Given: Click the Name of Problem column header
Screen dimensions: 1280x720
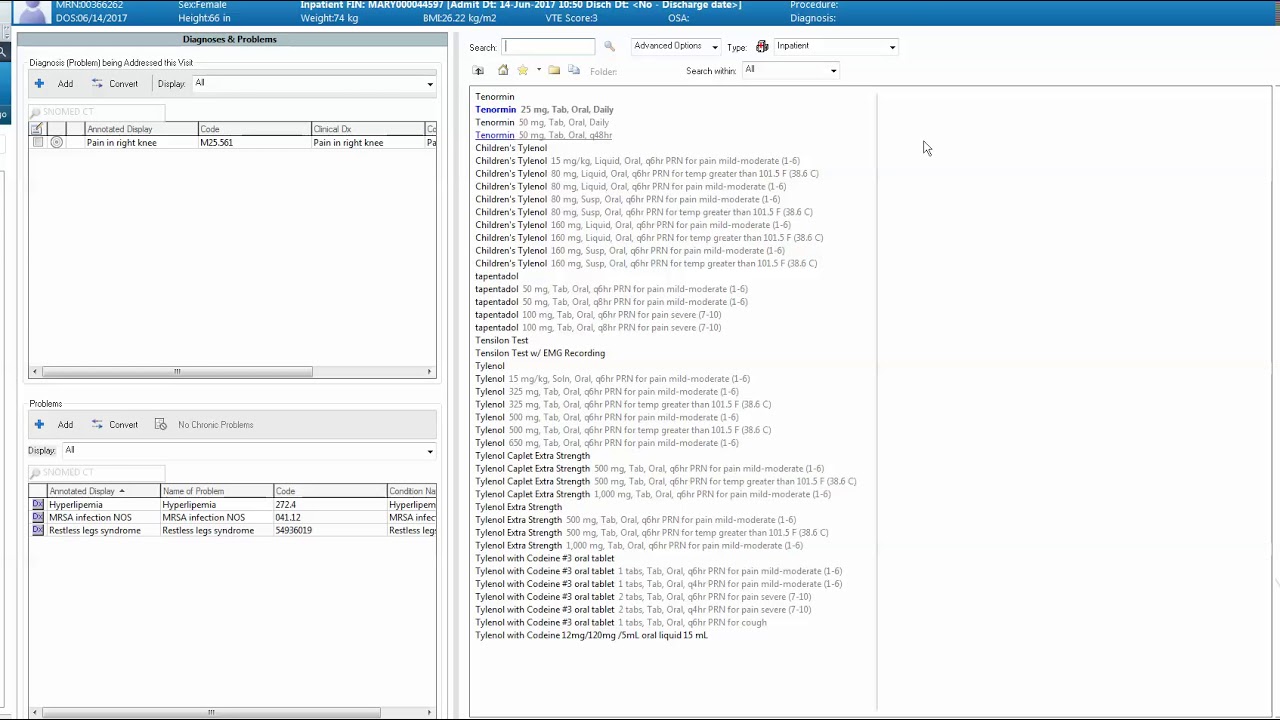Looking at the screenshot, I should coord(216,491).
